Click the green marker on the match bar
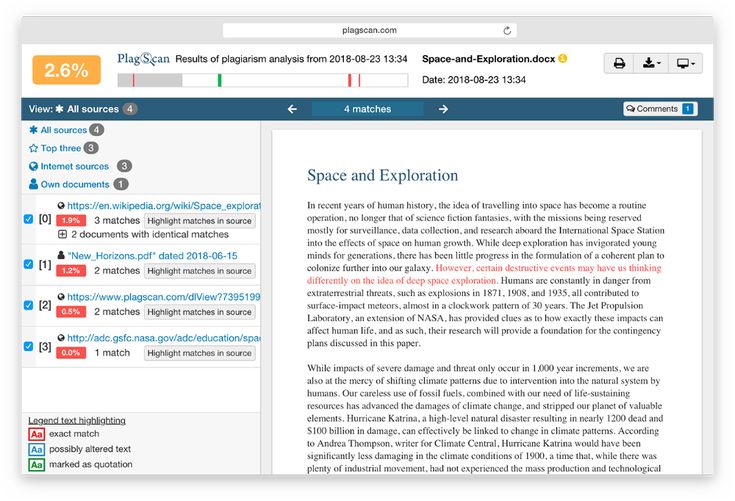 (219, 80)
